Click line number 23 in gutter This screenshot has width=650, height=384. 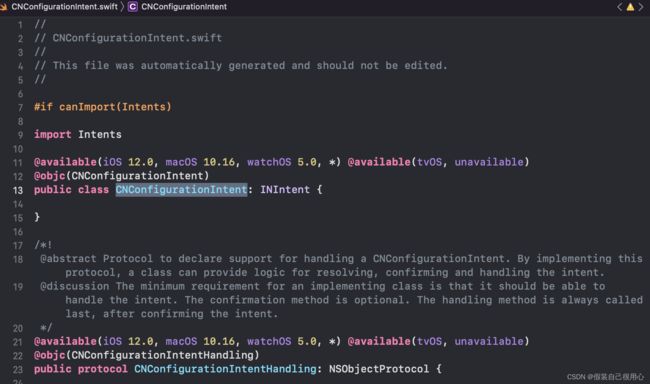click(x=17, y=369)
